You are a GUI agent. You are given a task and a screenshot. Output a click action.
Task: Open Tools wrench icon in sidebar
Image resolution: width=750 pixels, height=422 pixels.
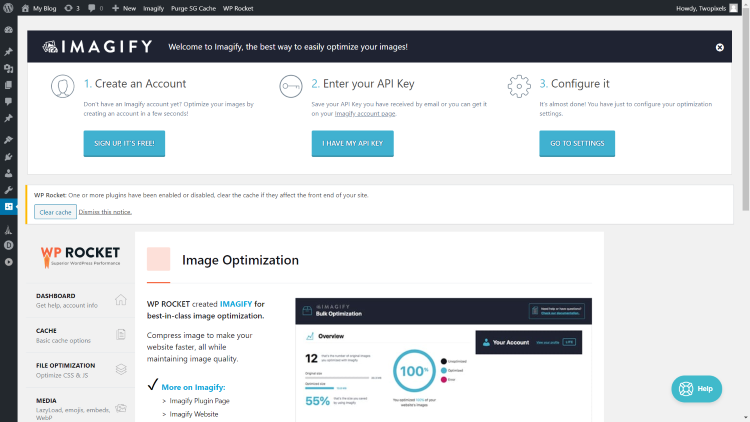point(8,190)
